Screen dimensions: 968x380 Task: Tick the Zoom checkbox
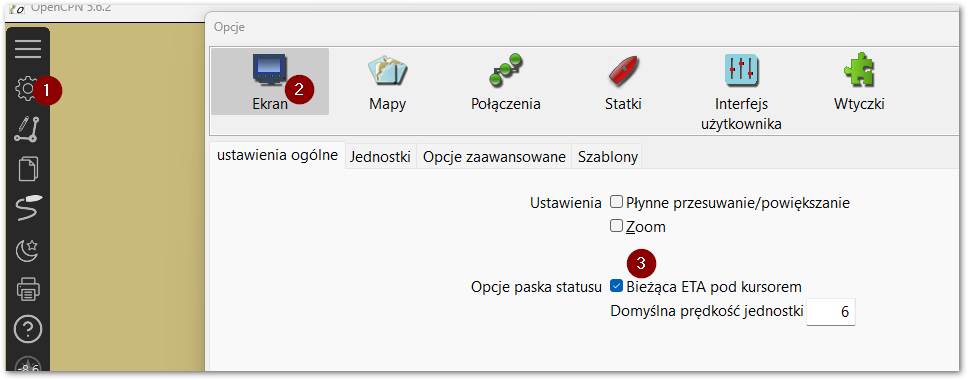(x=616, y=226)
